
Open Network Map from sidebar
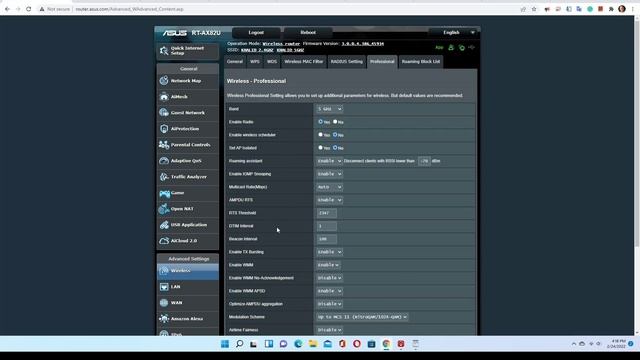[188, 81]
